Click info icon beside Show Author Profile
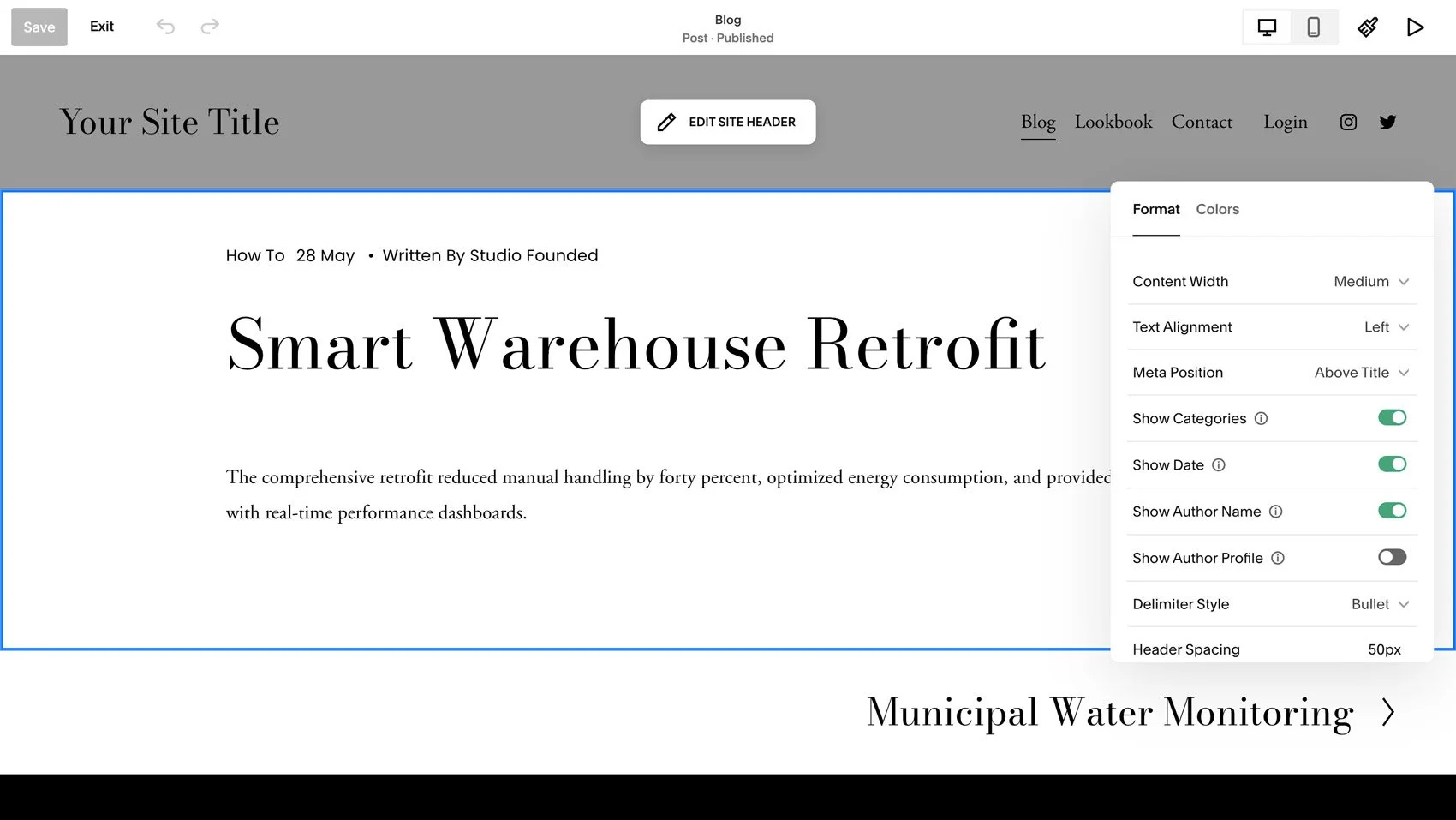 (1278, 558)
